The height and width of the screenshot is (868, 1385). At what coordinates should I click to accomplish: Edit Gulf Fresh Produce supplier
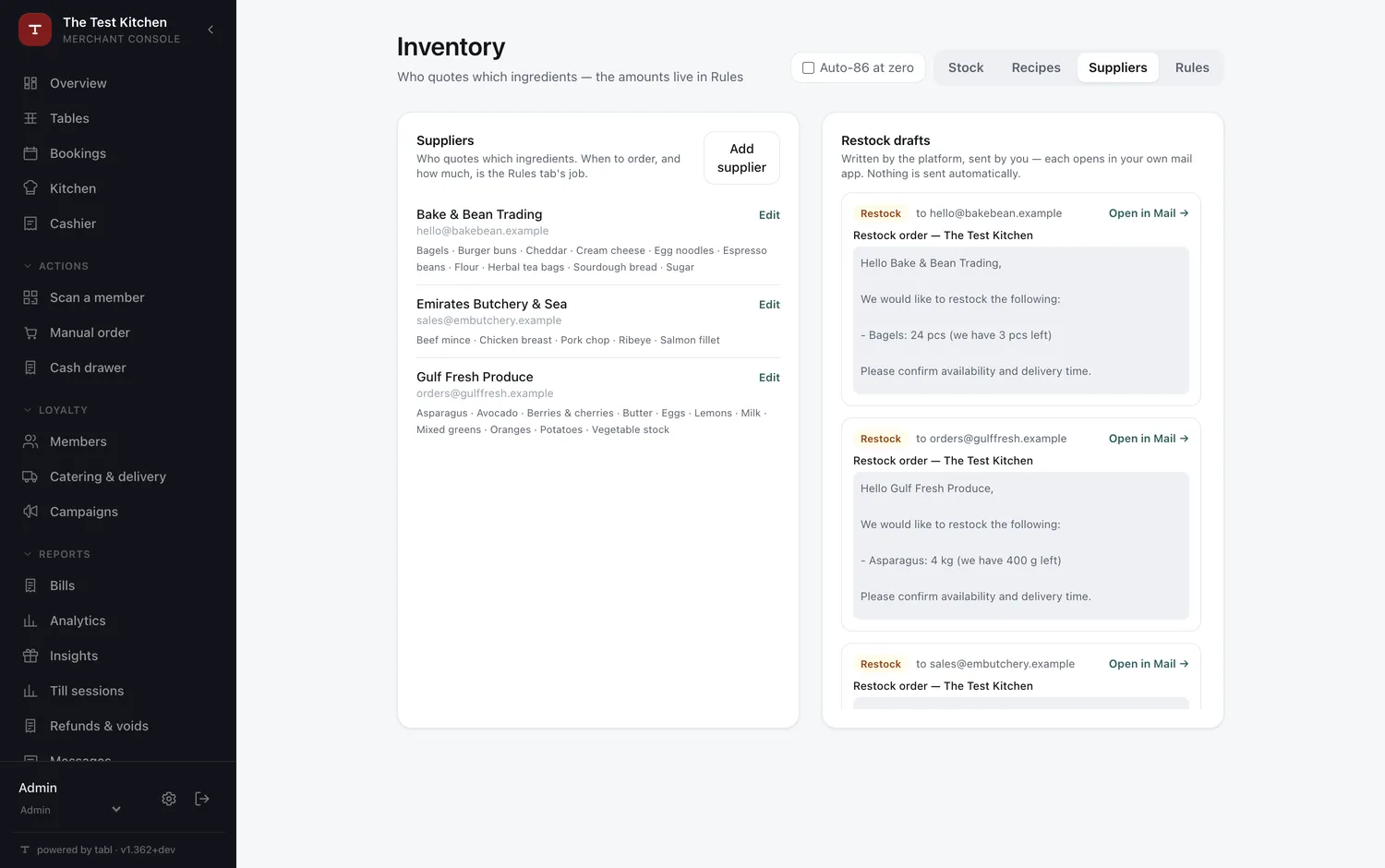(x=769, y=378)
